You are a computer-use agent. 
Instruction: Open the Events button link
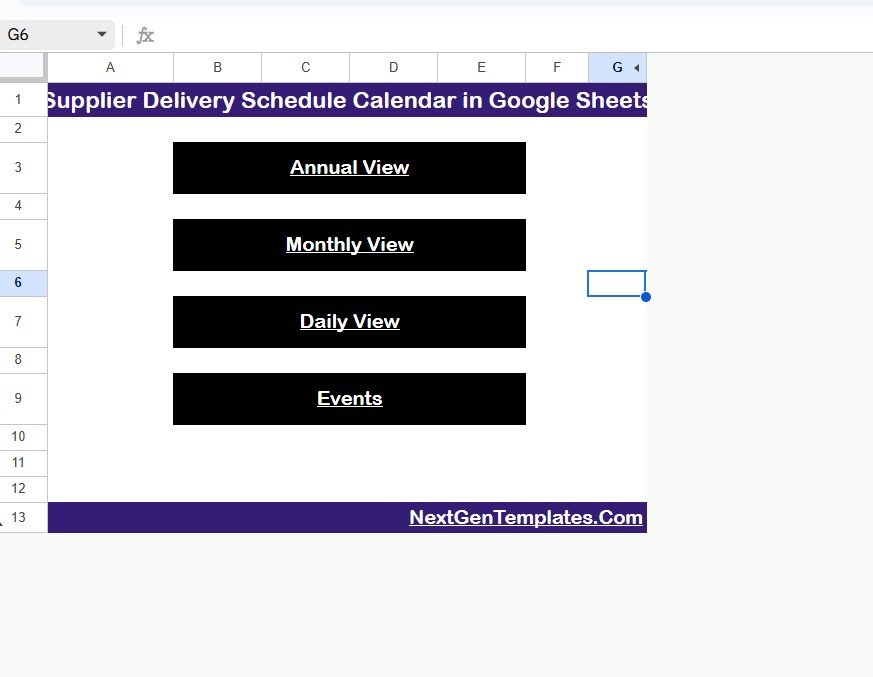tap(349, 399)
